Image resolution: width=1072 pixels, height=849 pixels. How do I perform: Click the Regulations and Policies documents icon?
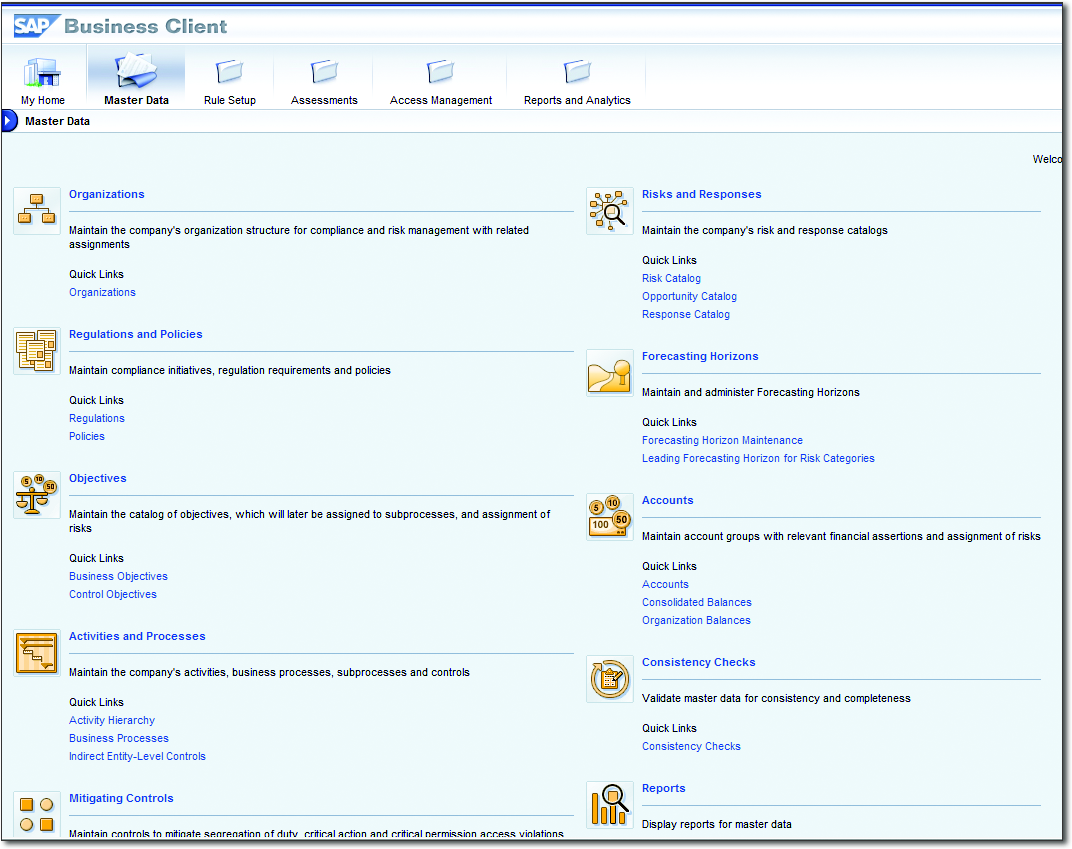(37, 351)
